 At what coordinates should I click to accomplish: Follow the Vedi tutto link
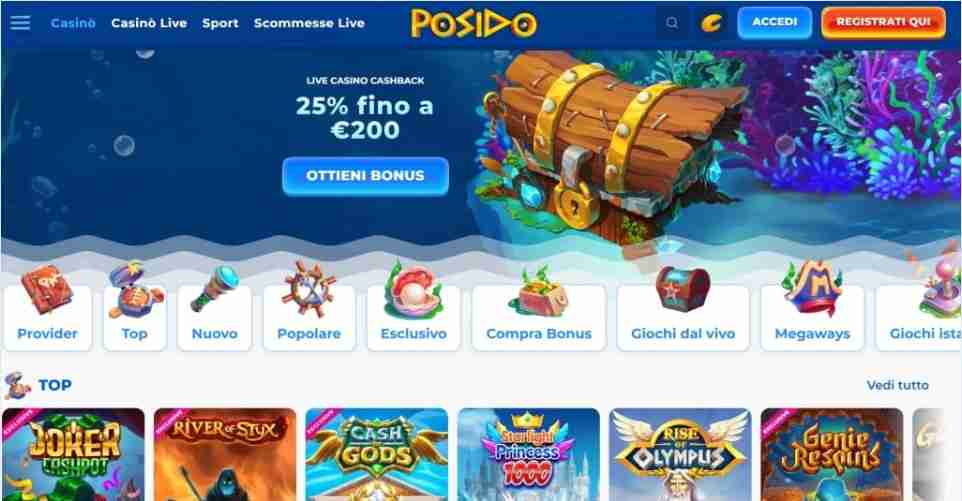click(898, 385)
